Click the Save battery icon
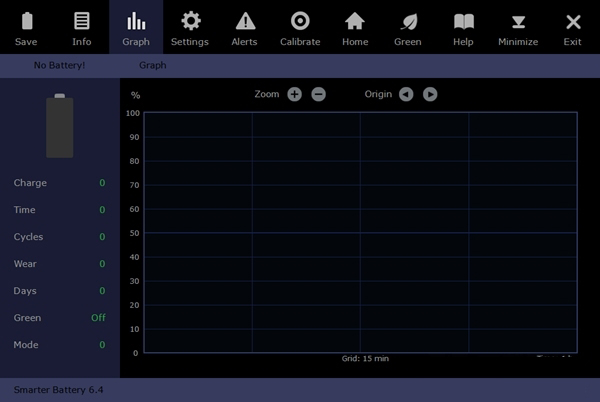Screen dimensions: 600x402 pos(27,27)
